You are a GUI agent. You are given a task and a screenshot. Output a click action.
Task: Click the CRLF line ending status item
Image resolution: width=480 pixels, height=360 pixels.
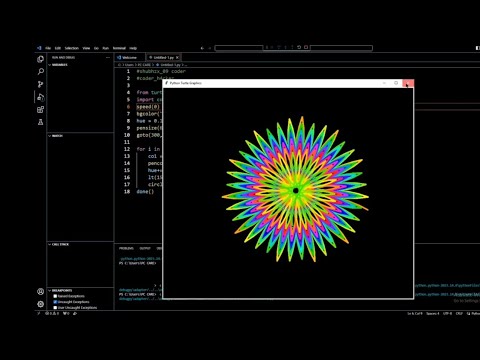[459, 313]
